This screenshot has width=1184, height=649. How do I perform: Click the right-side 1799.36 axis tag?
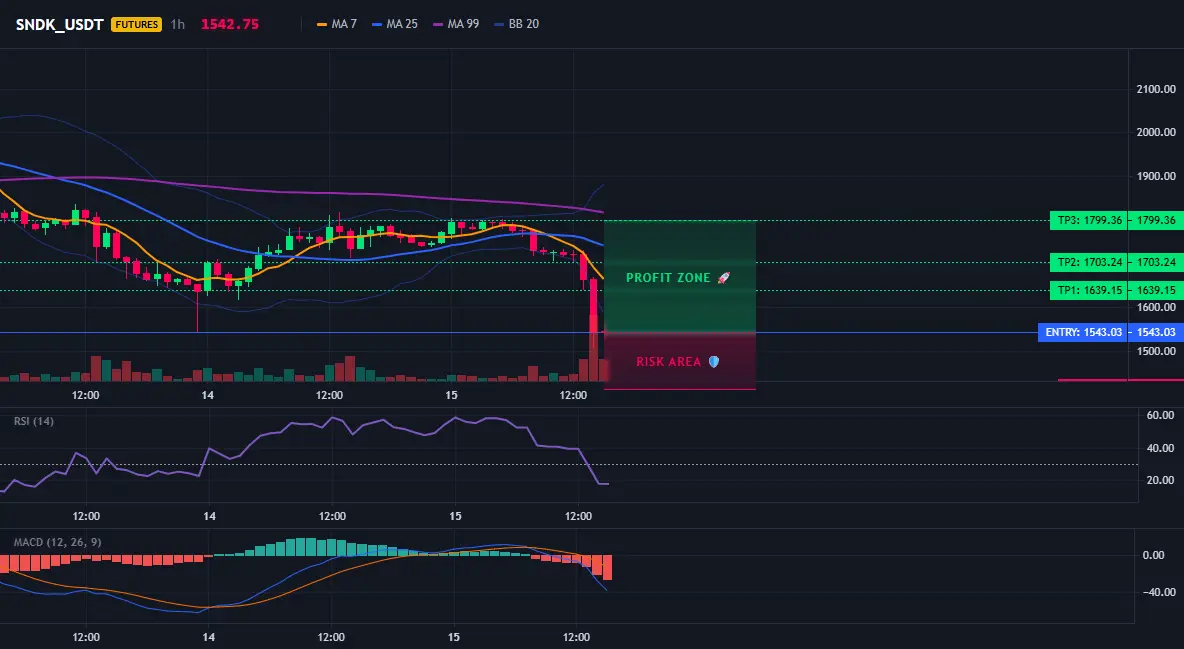click(x=1156, y=221)
